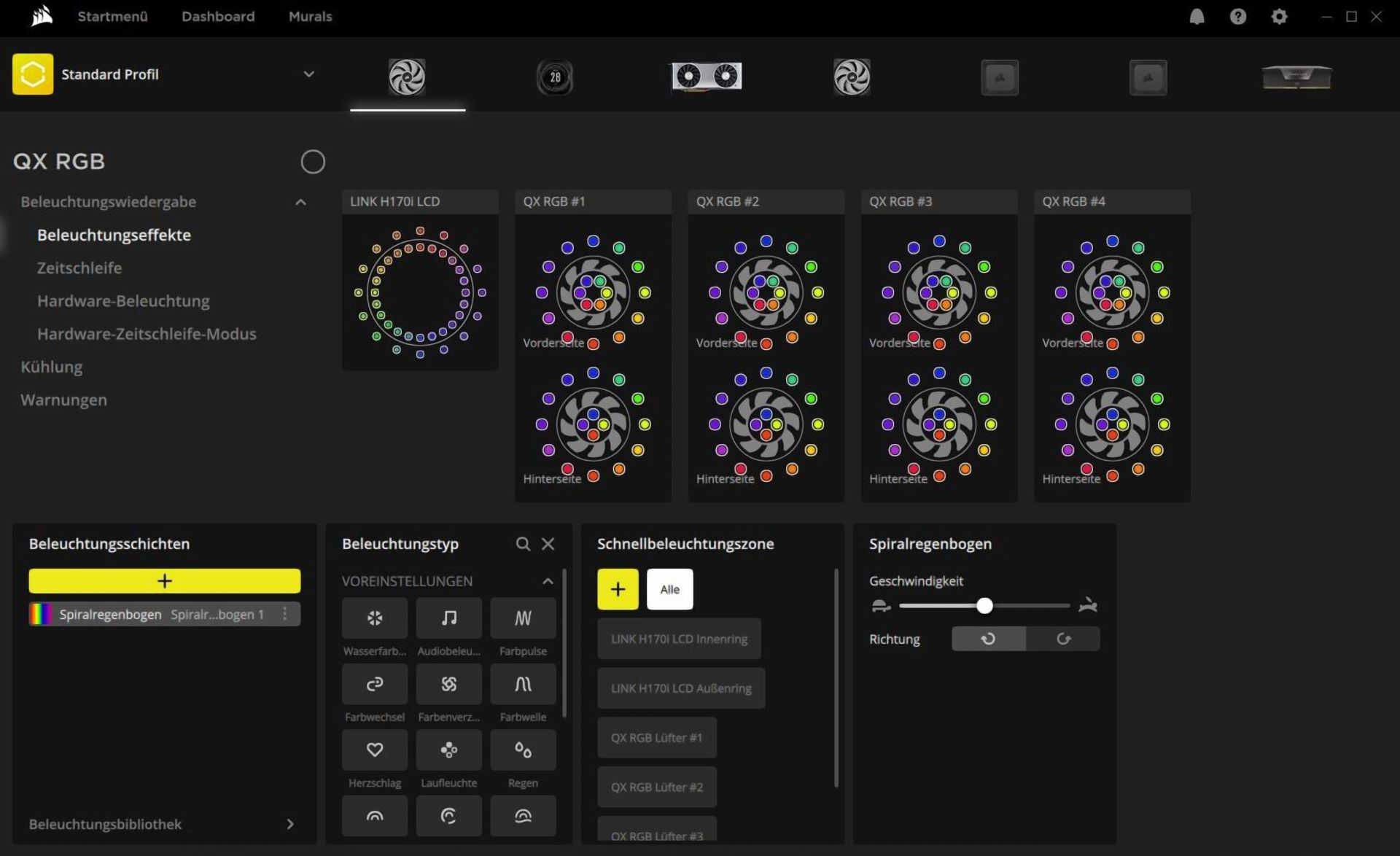Choose the Laufleuchte lighting preset
Viewport: 1400px width, 856px height.
click(x=449, y=750)
